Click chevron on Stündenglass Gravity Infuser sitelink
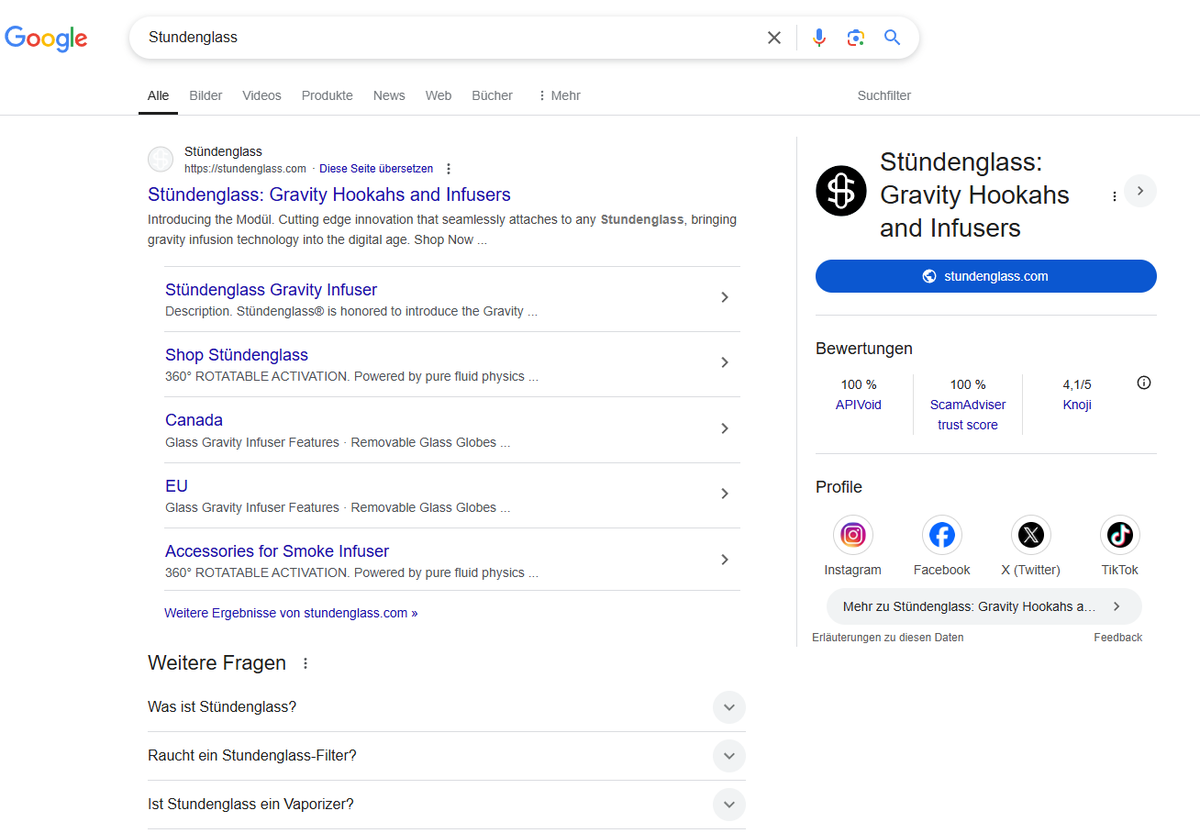Viewport: 1200px width, 833px height. coord(725,297)
